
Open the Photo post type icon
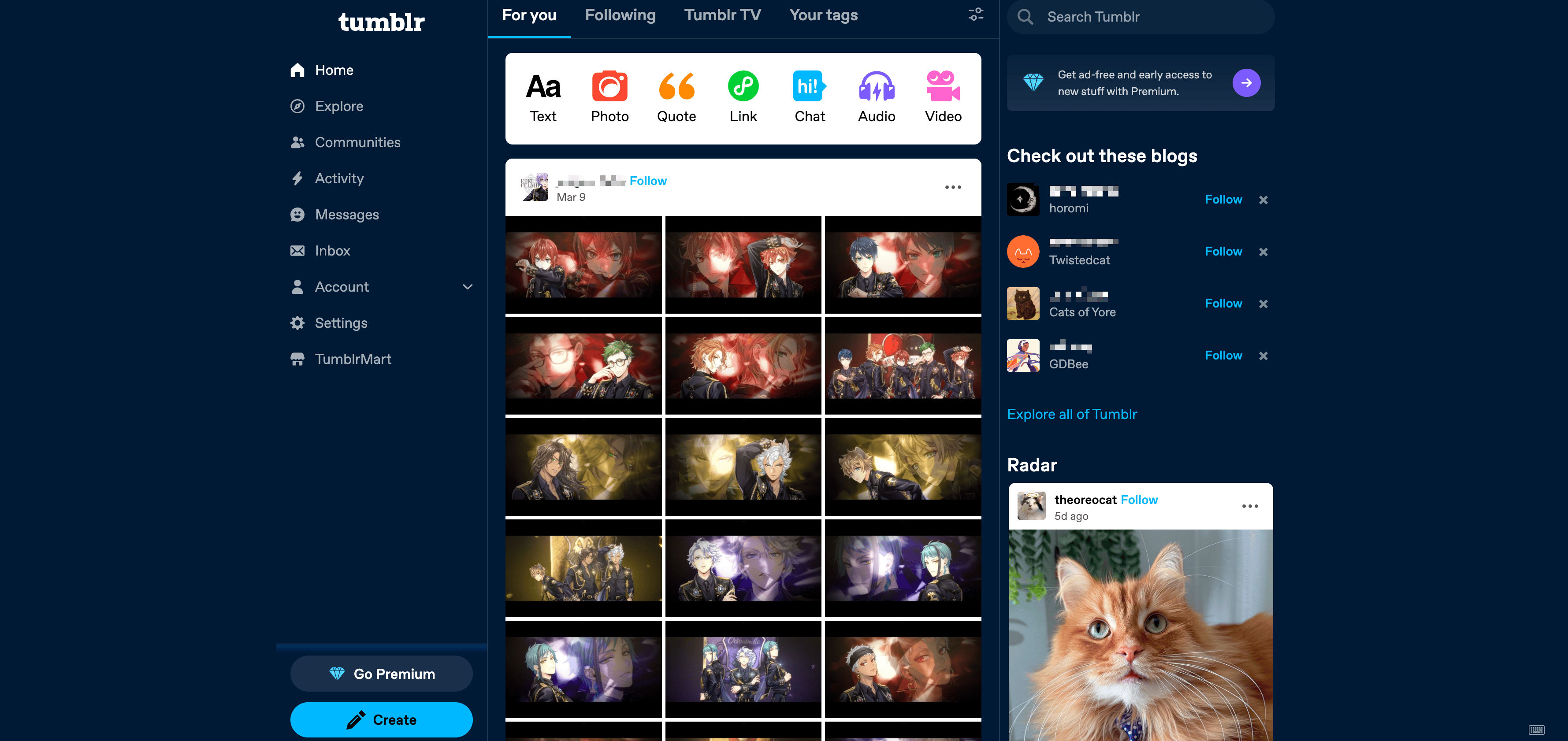pyautogui.click(x=609, y=86)
